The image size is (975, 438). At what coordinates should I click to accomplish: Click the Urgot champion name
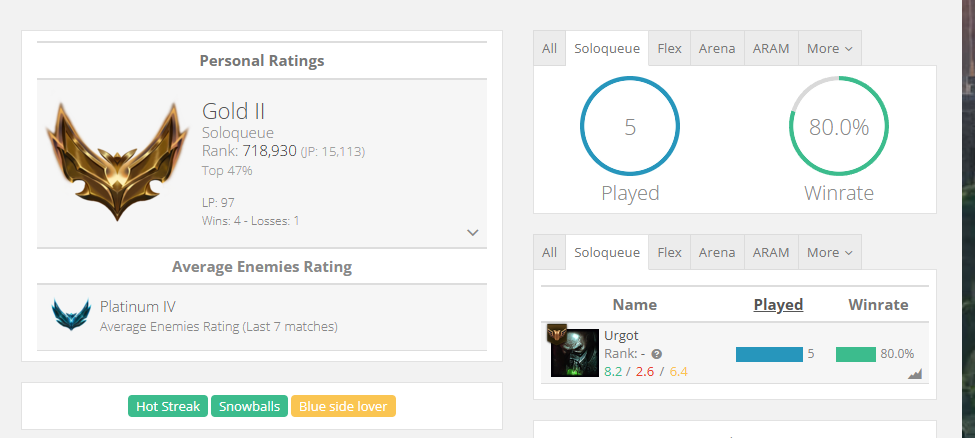[x=619, y=335]
